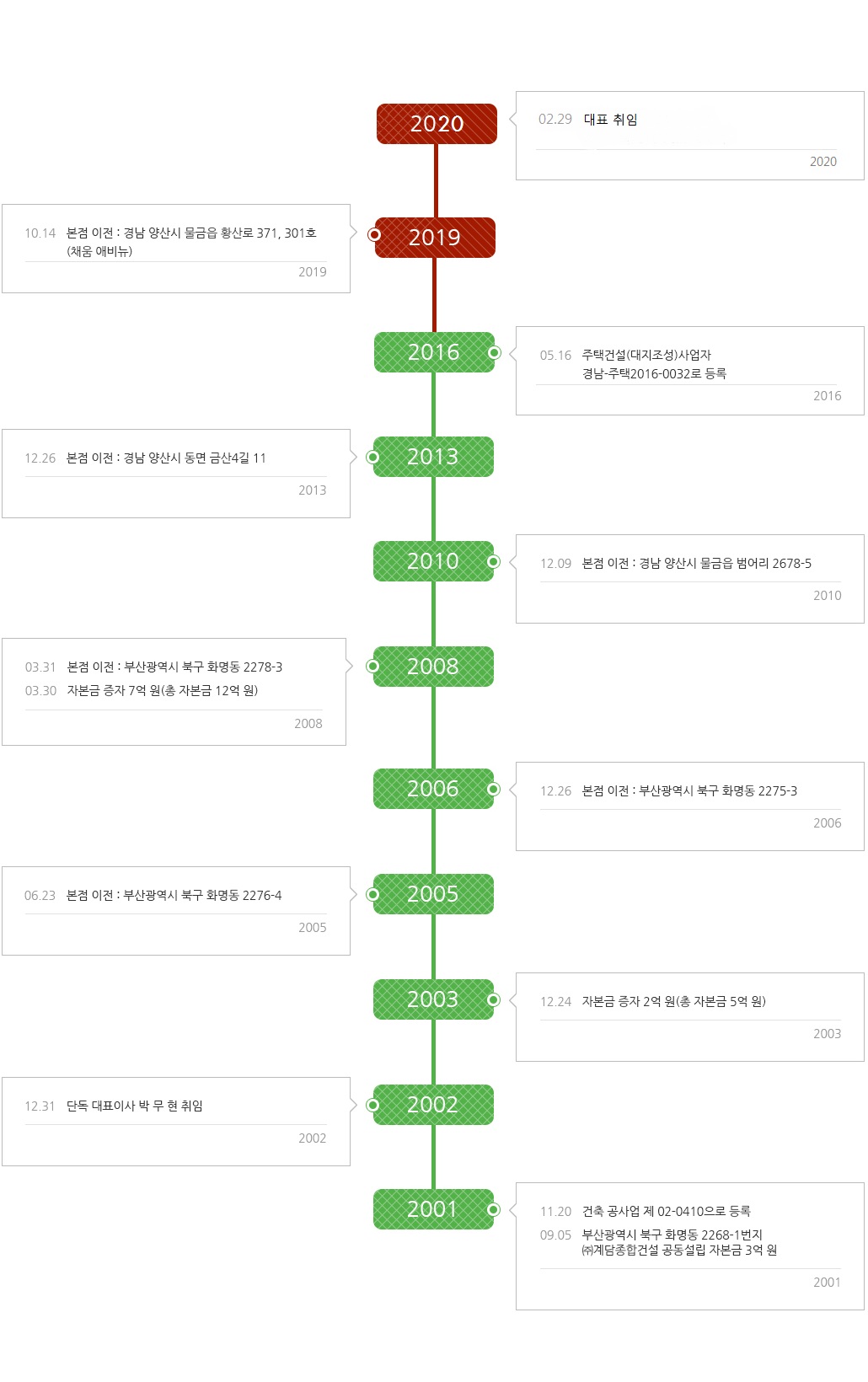Click the green 2016 year badge

point(434,352)
